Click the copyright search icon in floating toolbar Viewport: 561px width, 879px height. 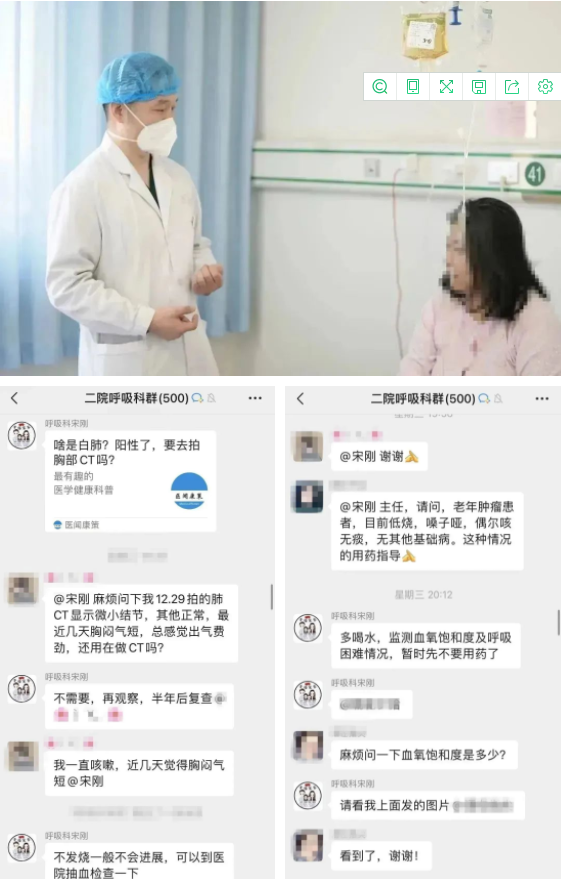click(380, 87)
